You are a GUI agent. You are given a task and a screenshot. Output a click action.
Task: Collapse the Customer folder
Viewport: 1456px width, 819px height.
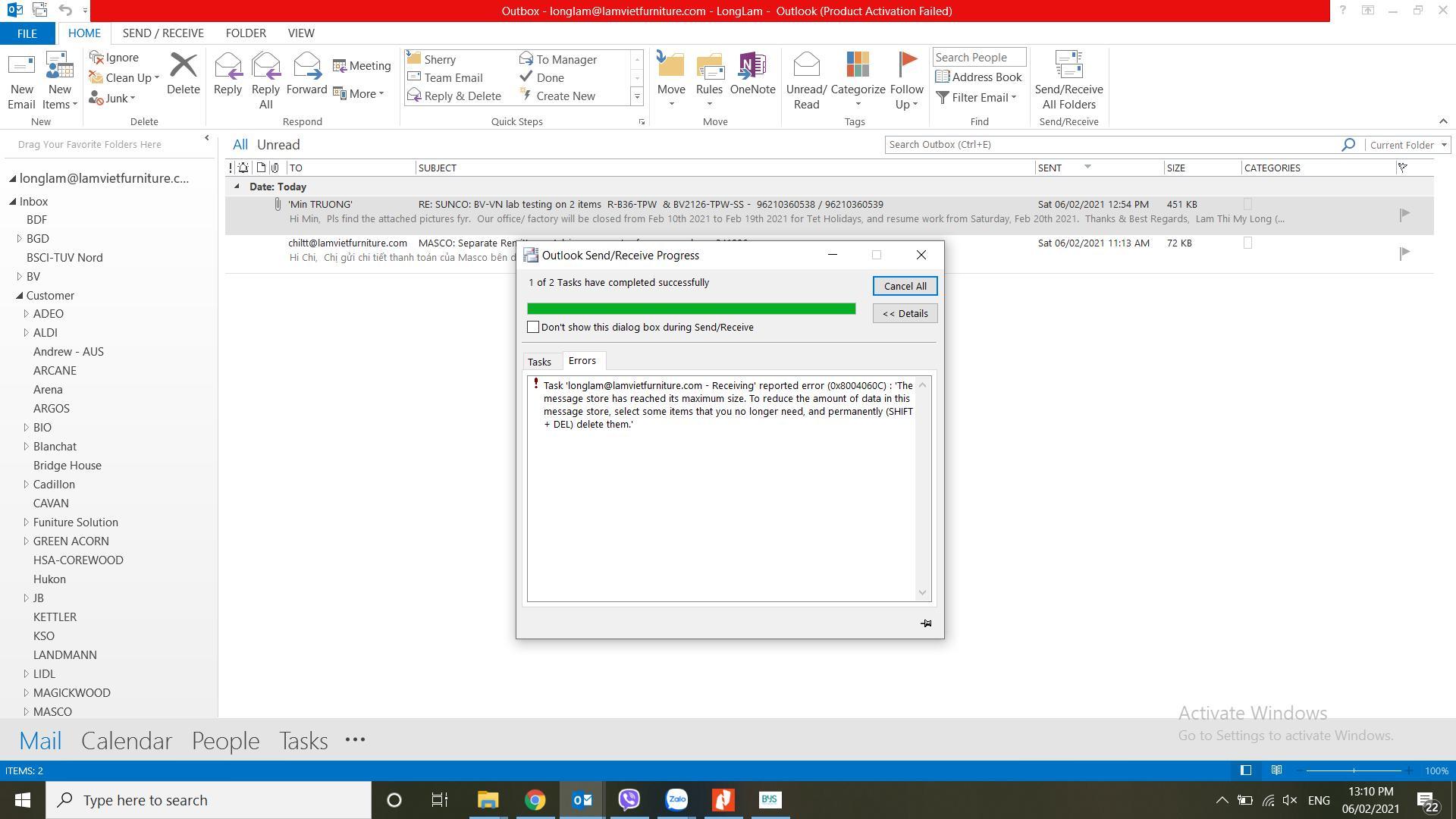tap(20, 296)
